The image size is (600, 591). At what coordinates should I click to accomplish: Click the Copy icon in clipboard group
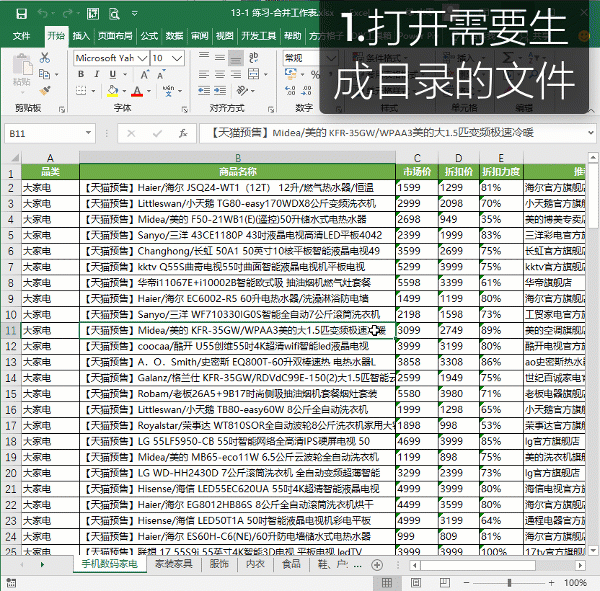pyautogui.click(x=44, y=74)
